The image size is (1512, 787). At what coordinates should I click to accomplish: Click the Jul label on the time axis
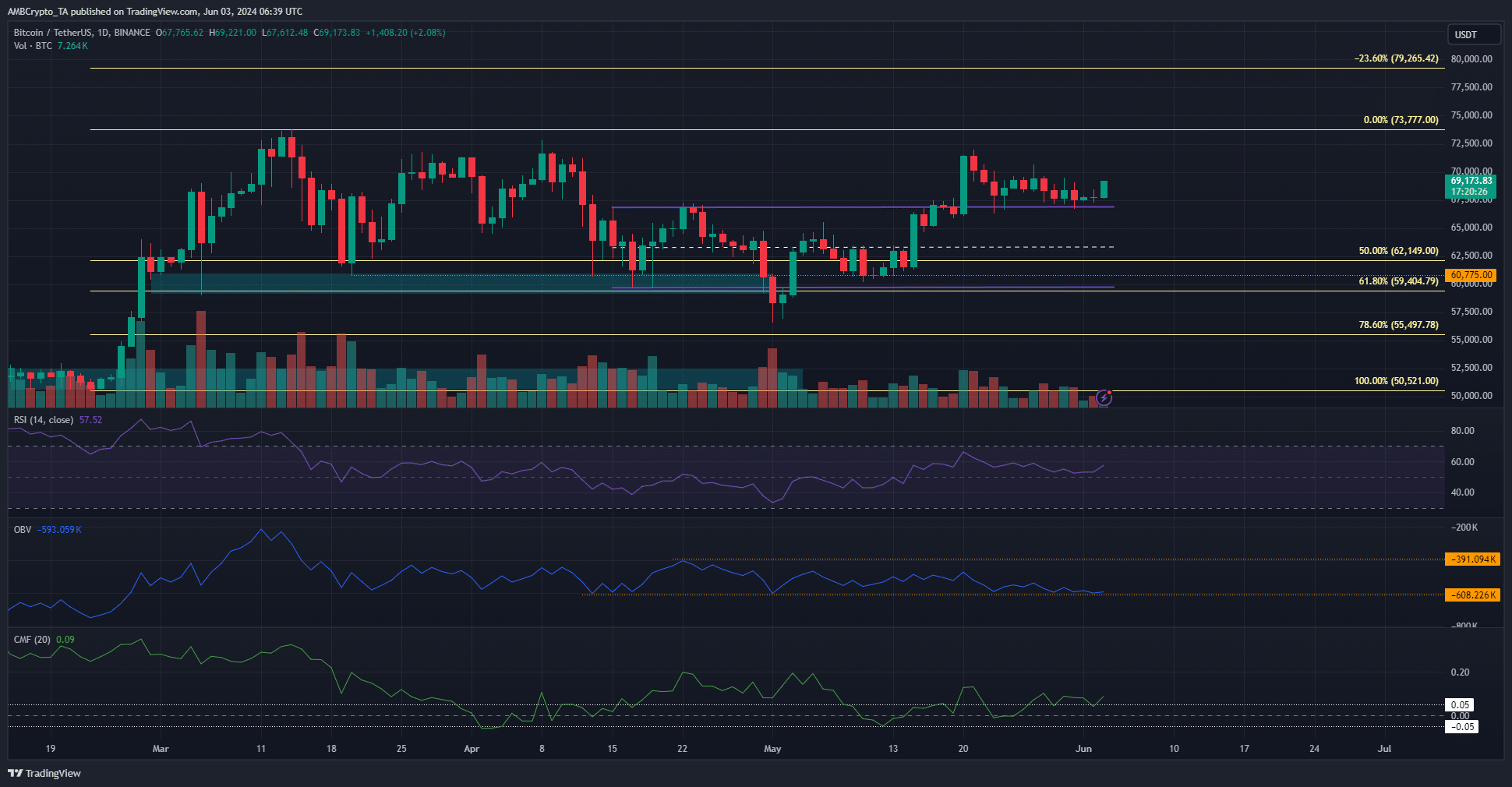(x=1384, y=749)
